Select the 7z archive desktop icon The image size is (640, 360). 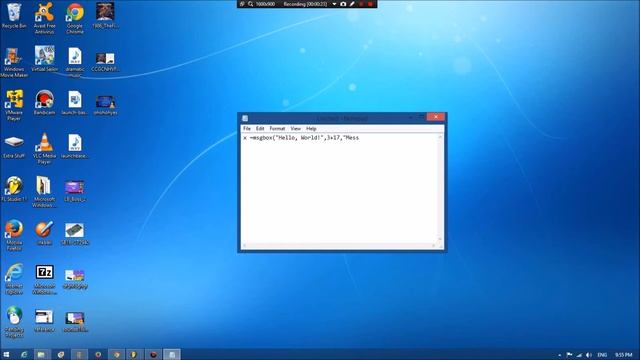point(44,279)
